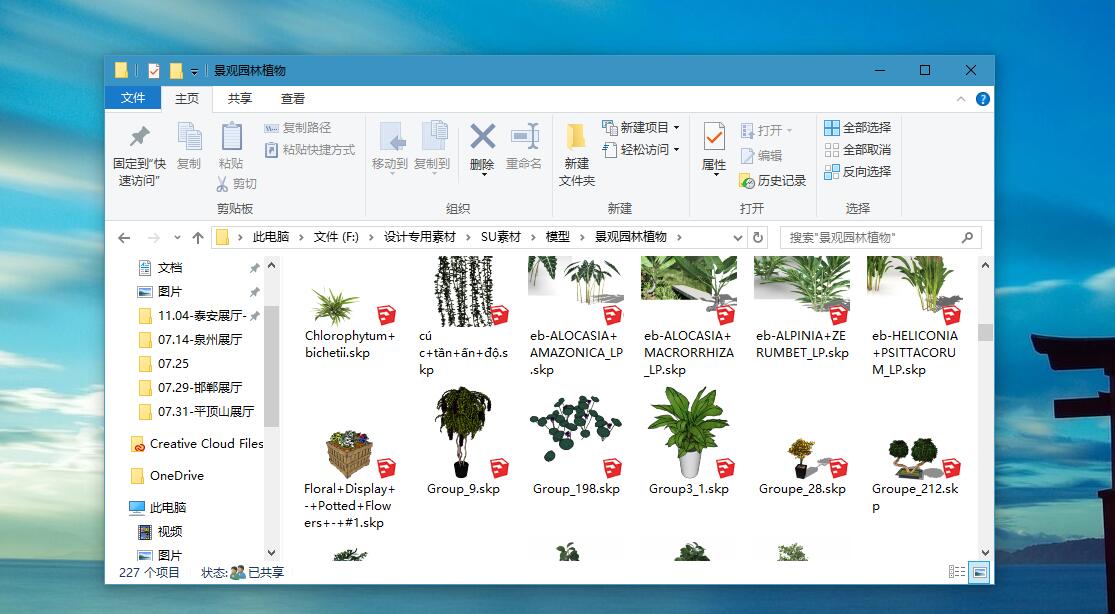Switch to the 查看 (View) tab

292,99
